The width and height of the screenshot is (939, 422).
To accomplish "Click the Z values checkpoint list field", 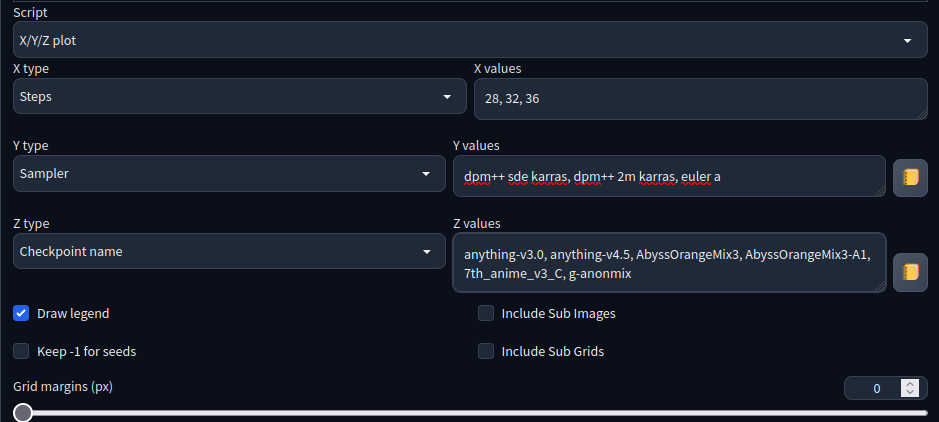I will [670, 262].
